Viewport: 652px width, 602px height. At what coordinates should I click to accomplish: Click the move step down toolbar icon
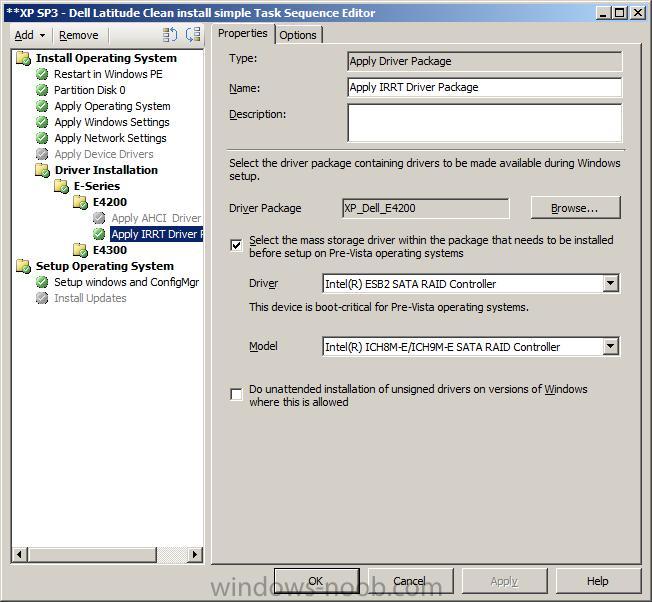click(193, 35)
